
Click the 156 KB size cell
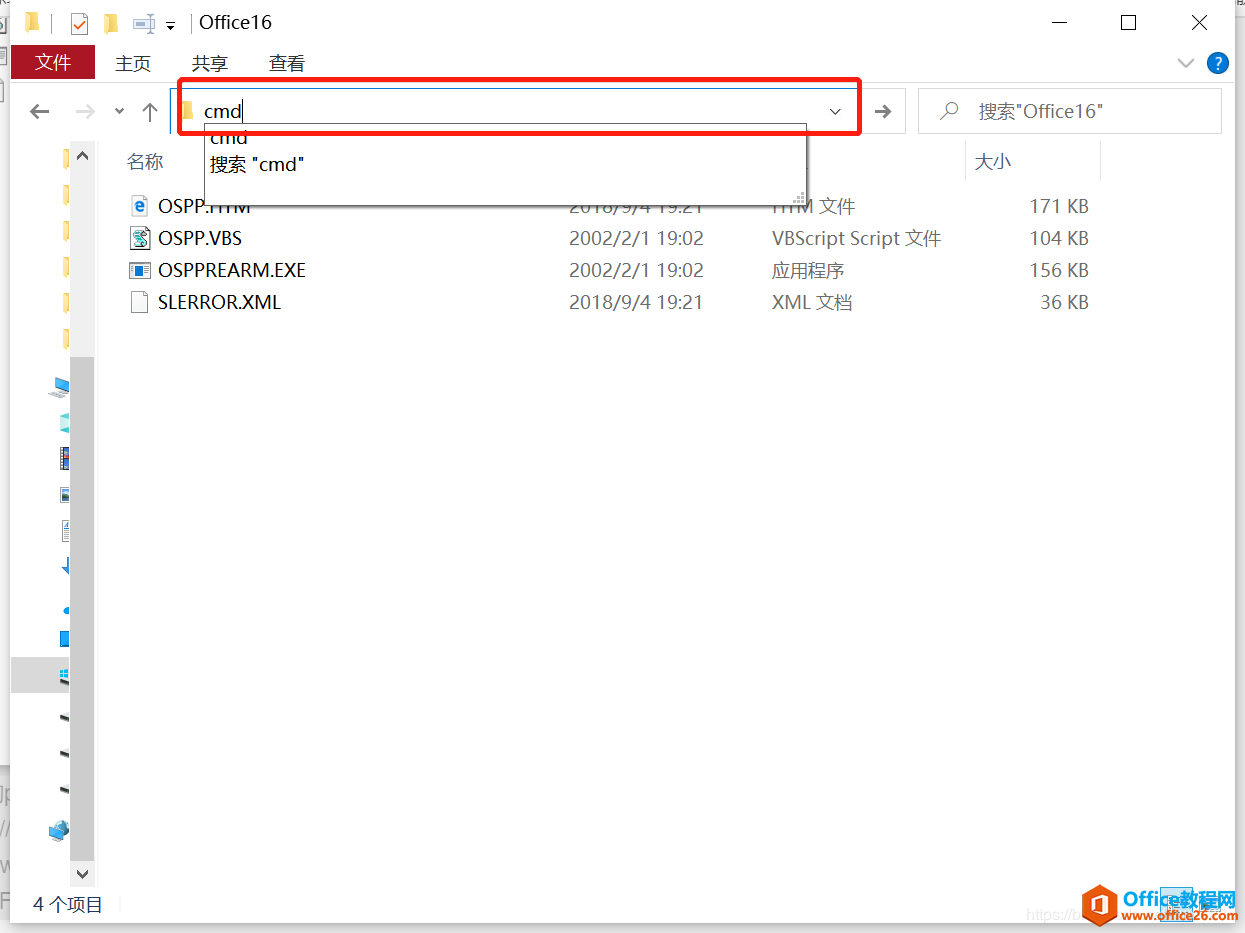coord(1059,270)
